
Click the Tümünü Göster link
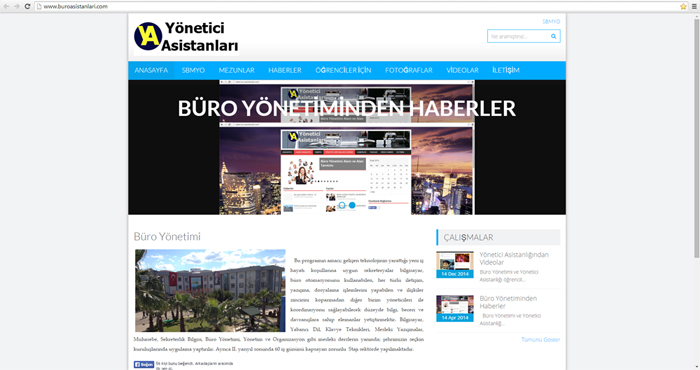pos(541,340)
